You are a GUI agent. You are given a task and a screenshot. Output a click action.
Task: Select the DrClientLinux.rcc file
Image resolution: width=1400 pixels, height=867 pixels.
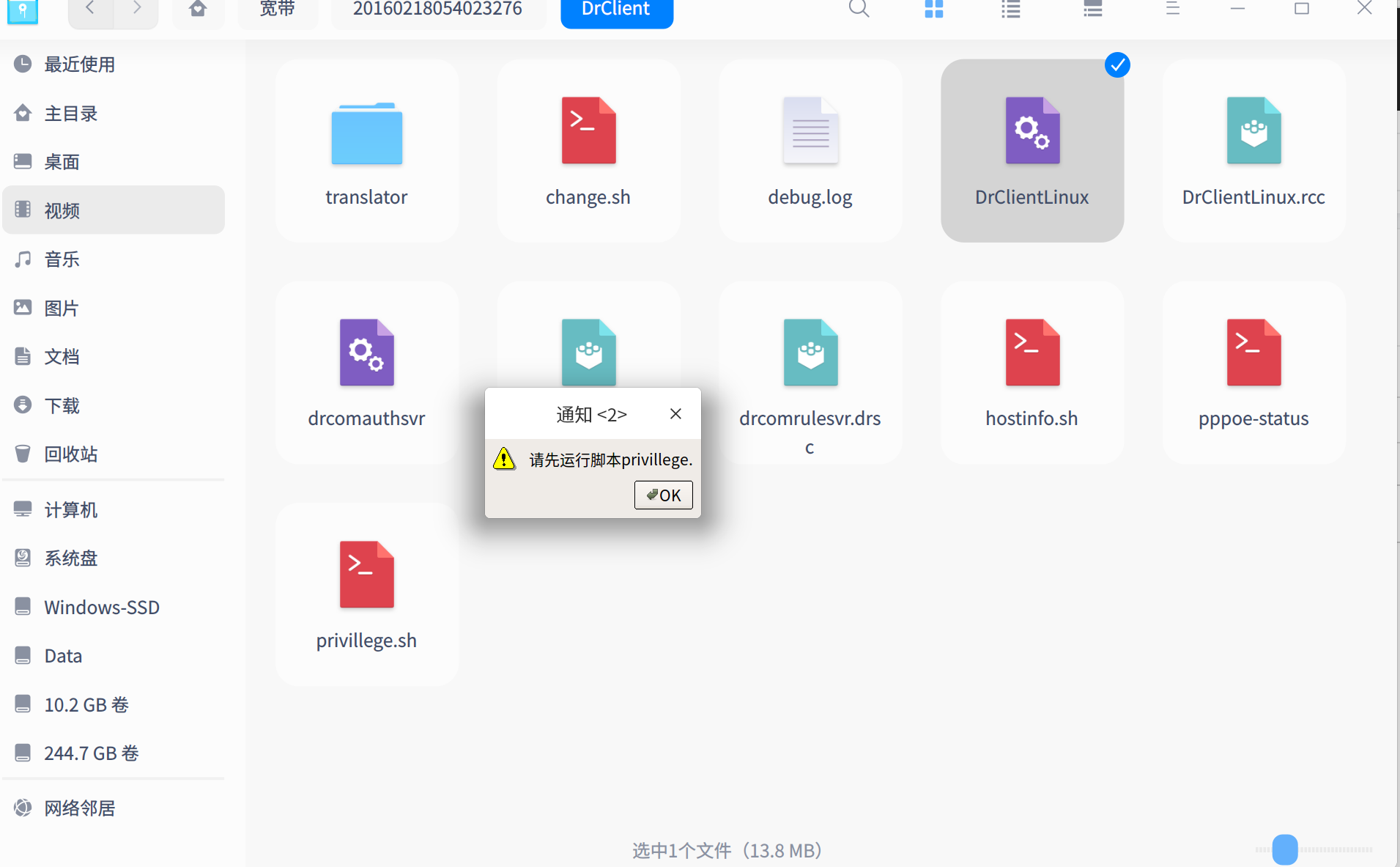click(x=1253, y=150)
